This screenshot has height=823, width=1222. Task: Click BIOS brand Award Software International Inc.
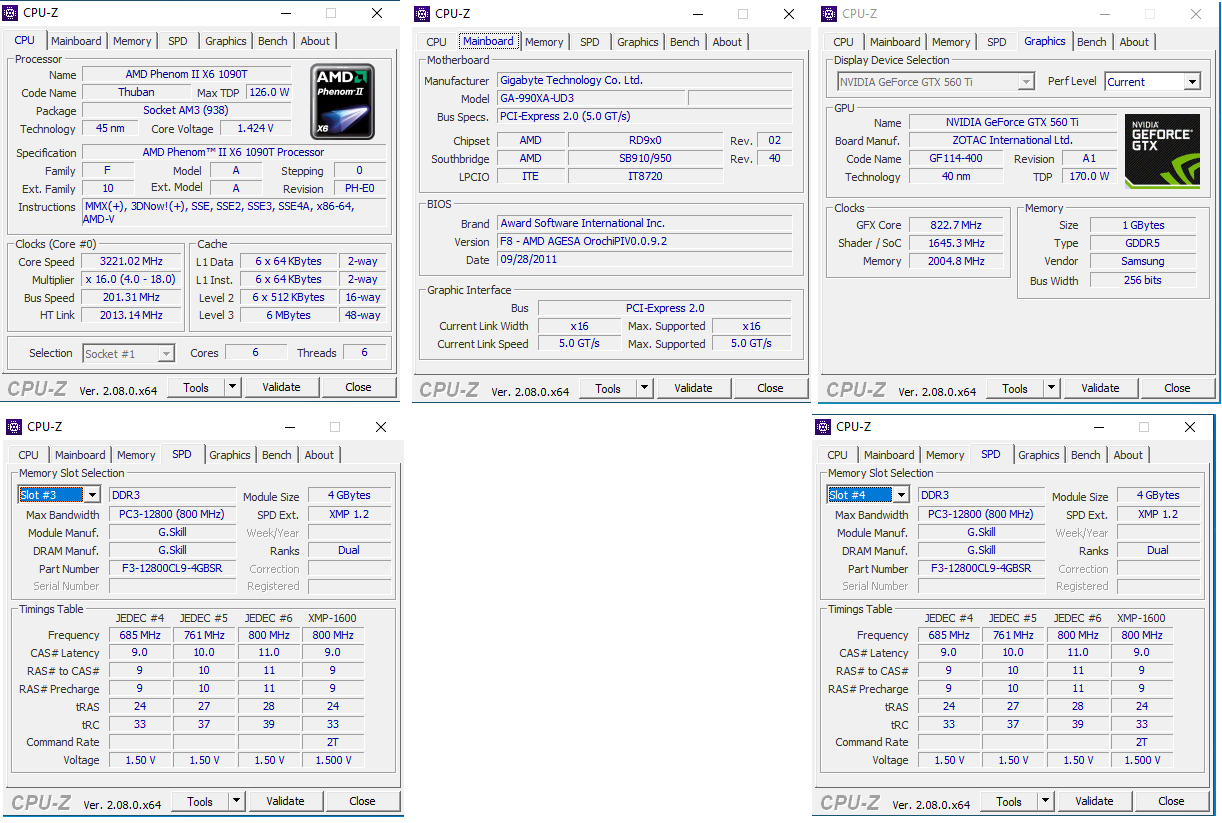tap(644, 224)
